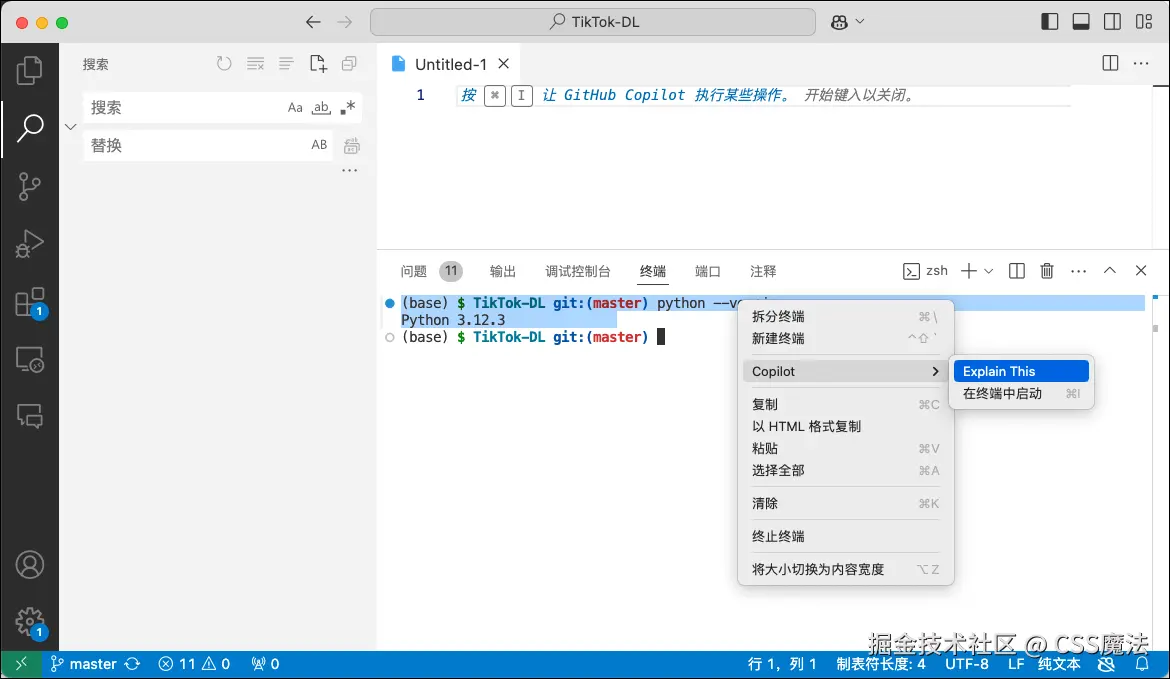The image size is (1170, 679).
Task: Open the Remote Explorer view
Action: [30, 360]
